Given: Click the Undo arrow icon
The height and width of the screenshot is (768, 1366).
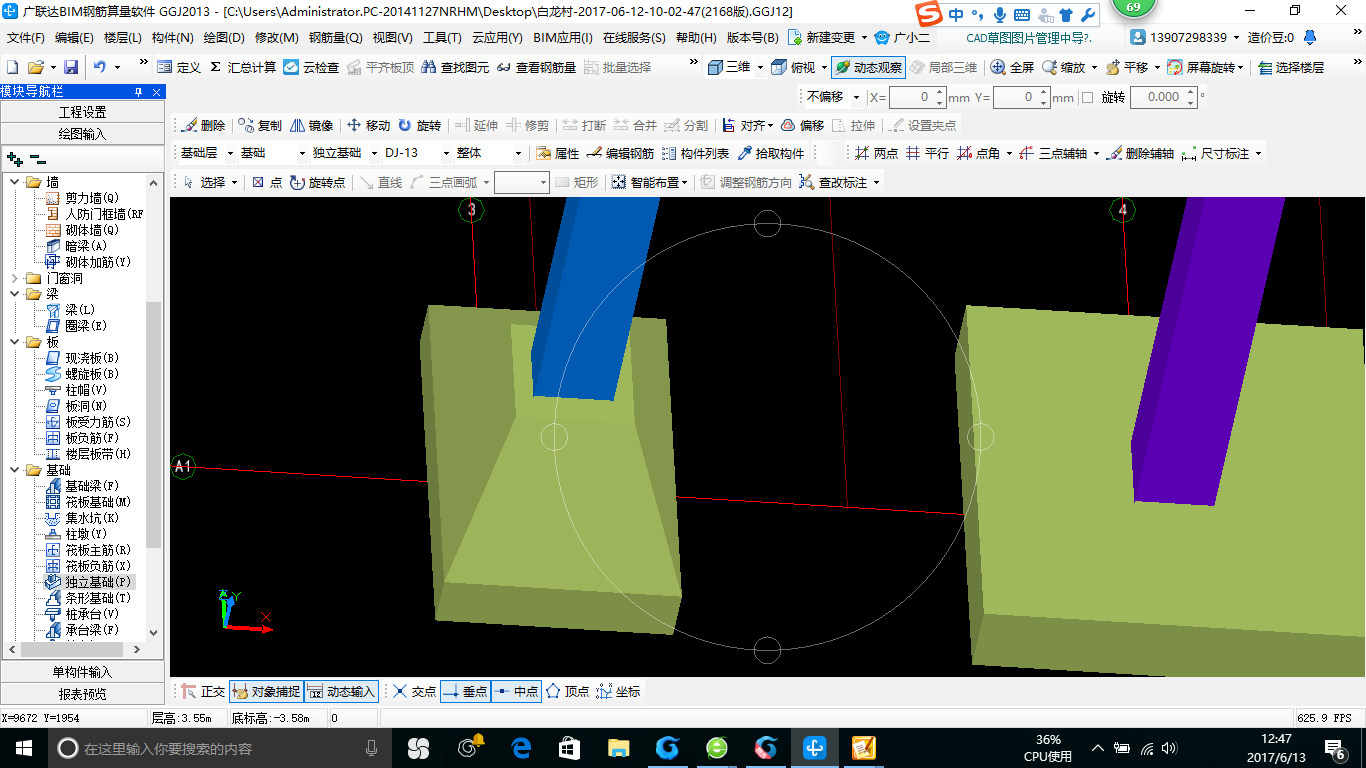Looking at the screenshot, I should [x=100, y=67].
